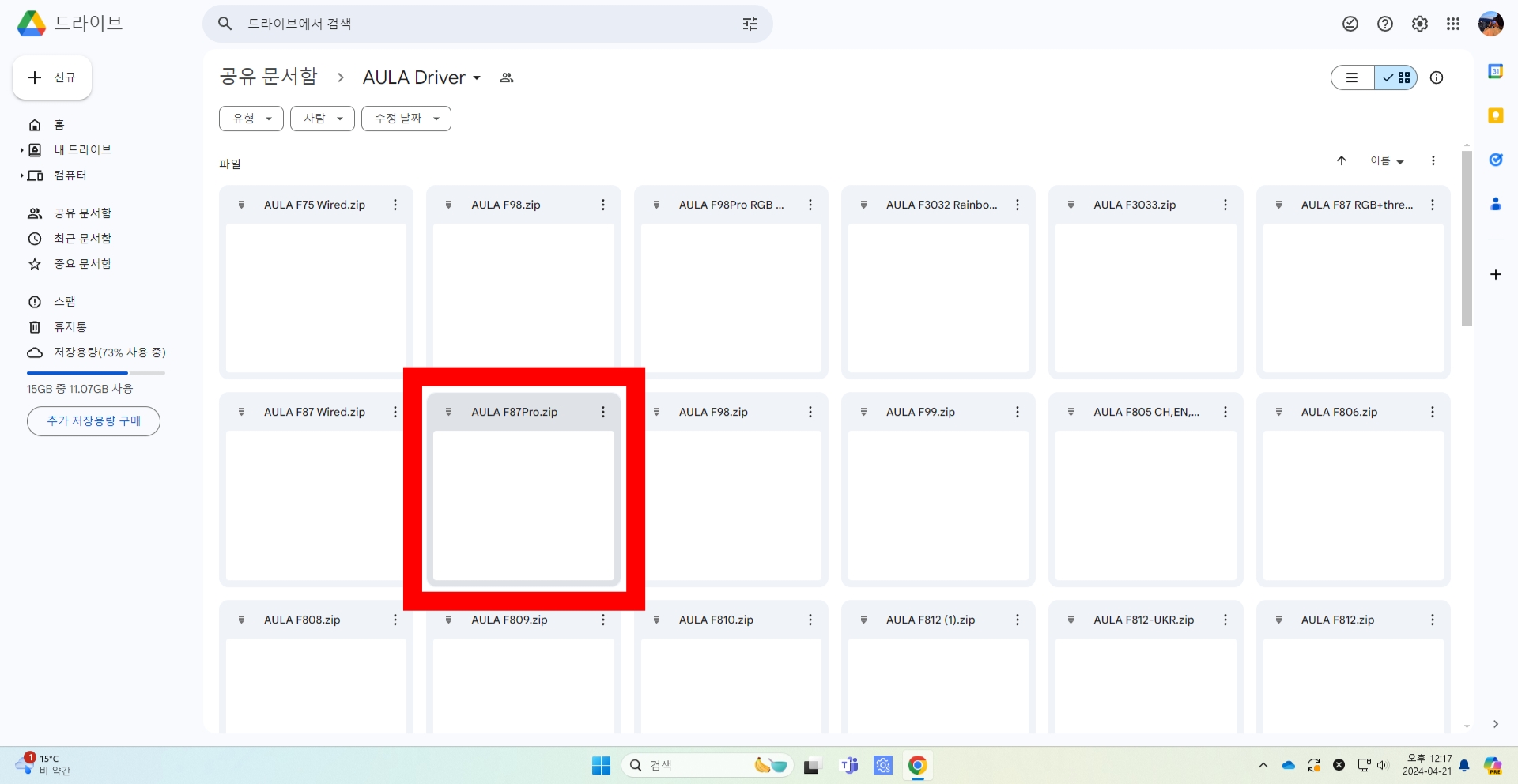Open more actions for AULA F75 Wired.zip
Screen dimensions: 1518x784
[x=395, y=205]
